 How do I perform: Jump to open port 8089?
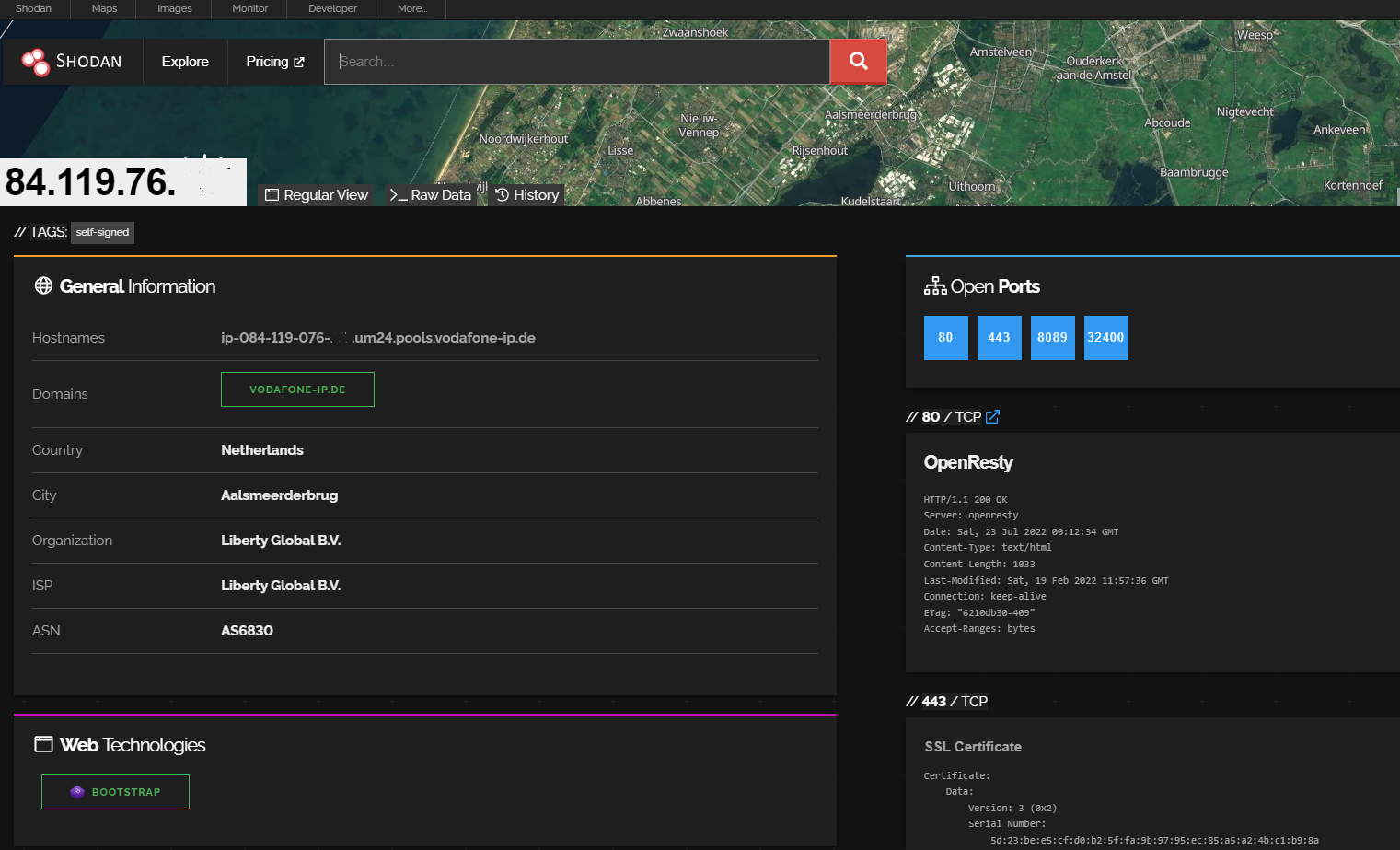pyautogui.click(x=1052, y=338)
